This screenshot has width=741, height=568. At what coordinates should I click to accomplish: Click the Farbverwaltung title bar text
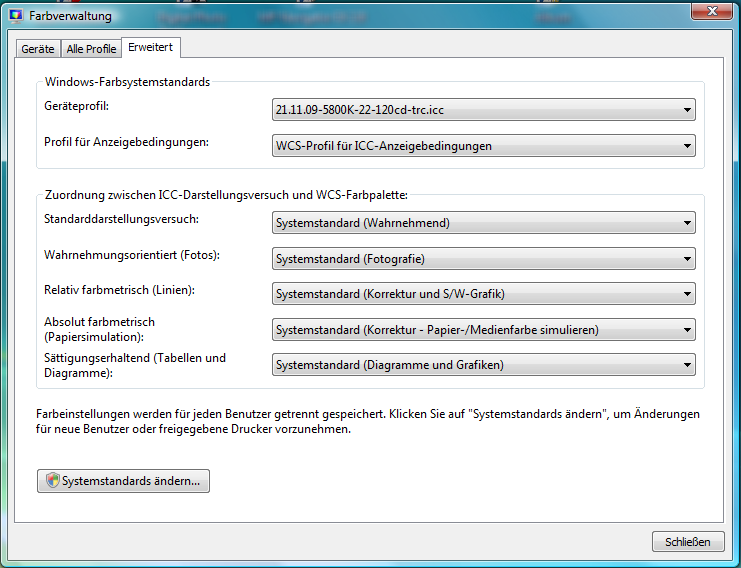(x=70, y=16)
